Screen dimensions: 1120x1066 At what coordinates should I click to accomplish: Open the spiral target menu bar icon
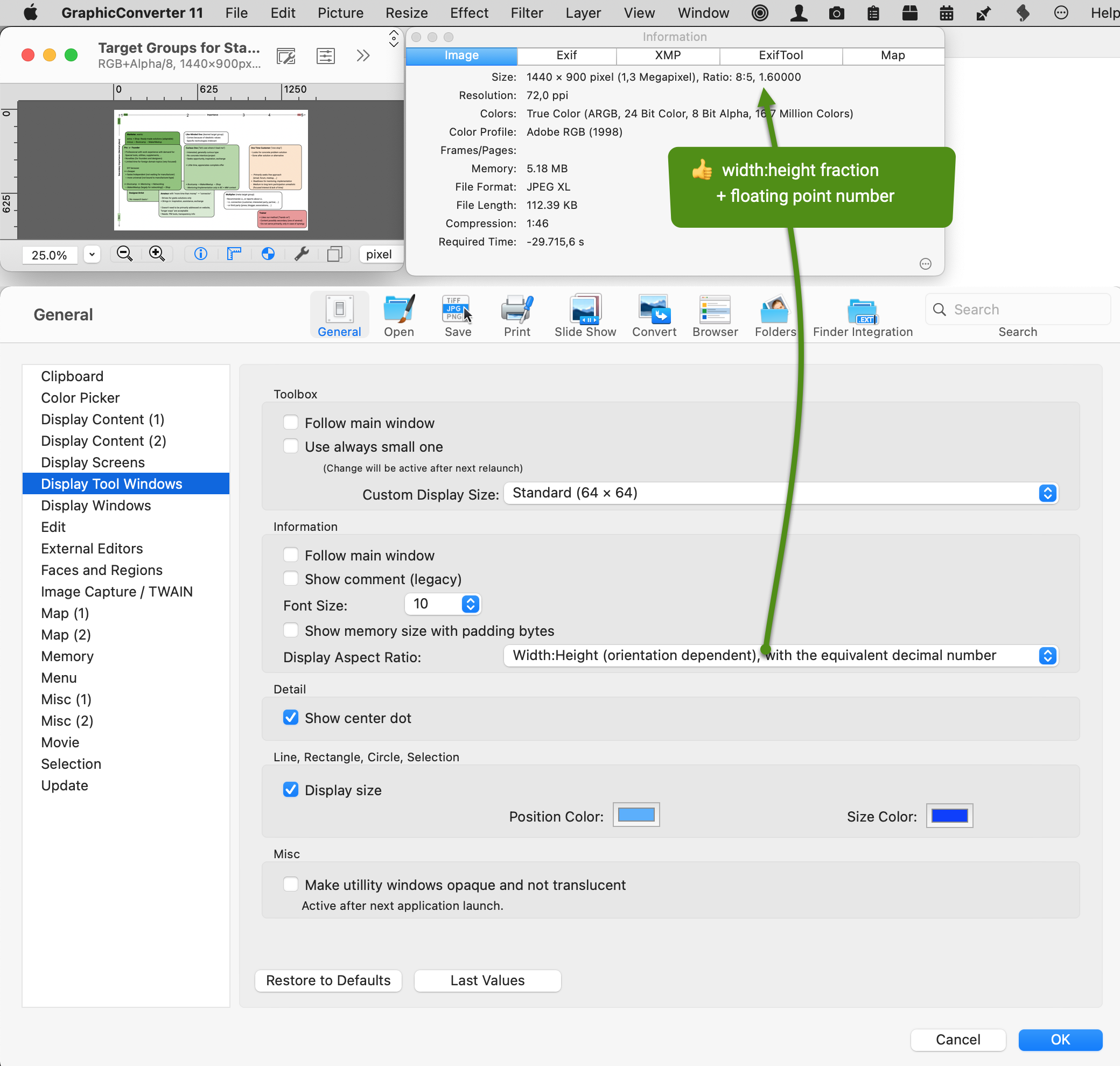point(760,12)
